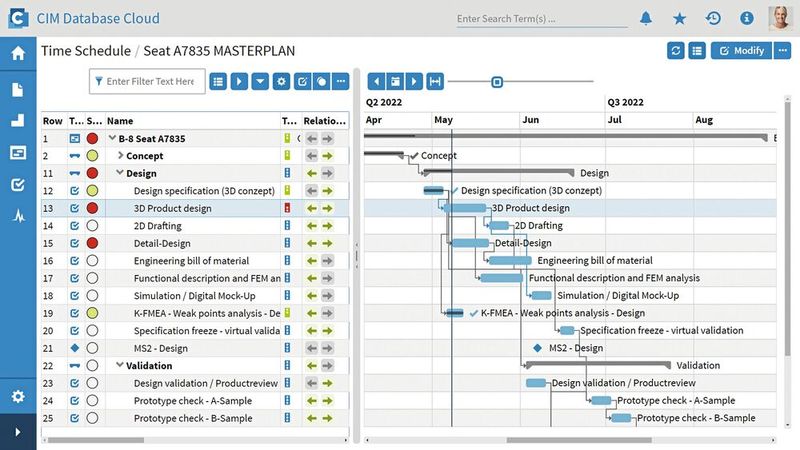Click red traffic light of 3D Product design
This screenshot has height=450, width=800.
pyautogui.click(x=287, y=208)
